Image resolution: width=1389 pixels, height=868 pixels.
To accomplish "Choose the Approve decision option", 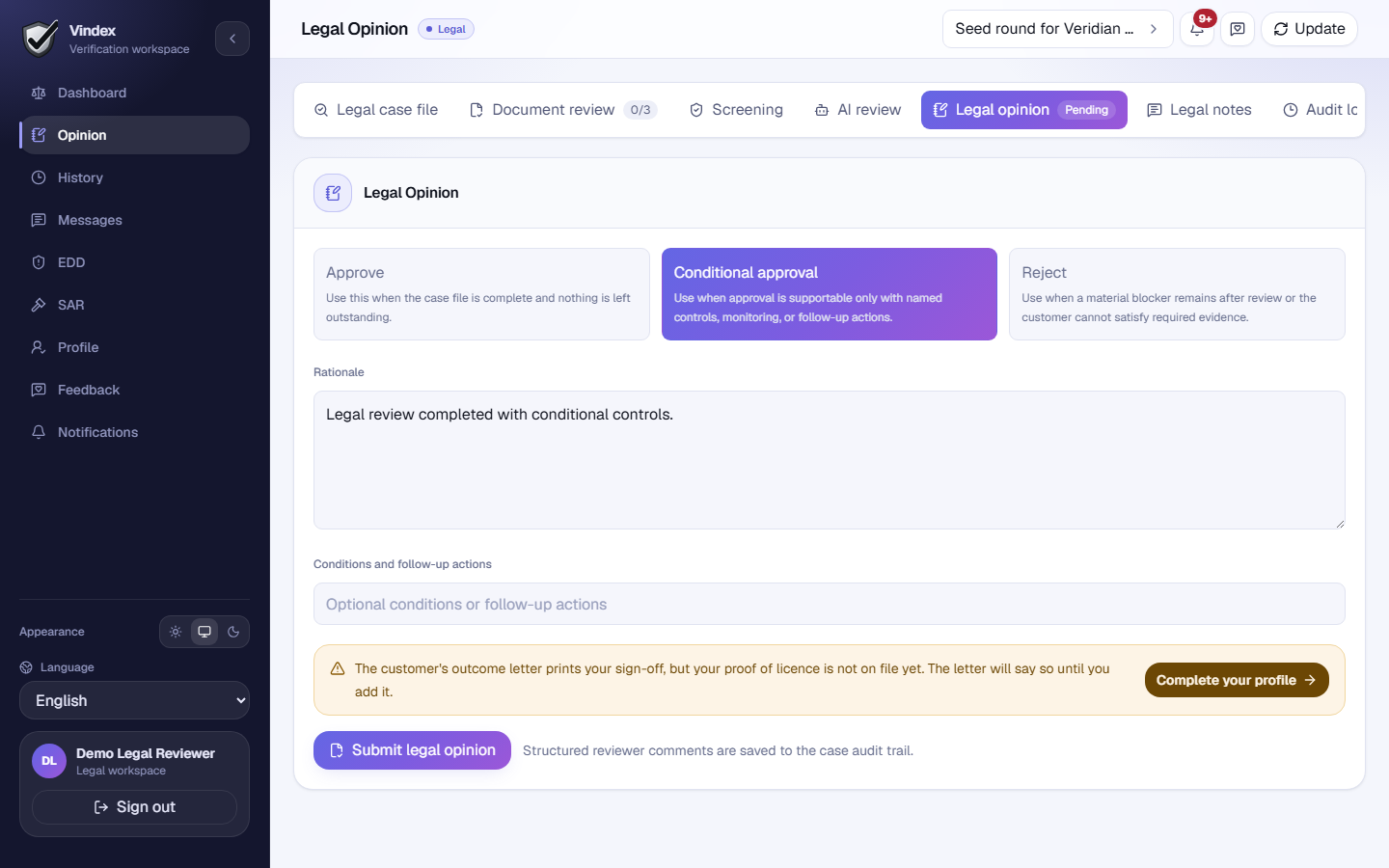I will click(481, 294).
